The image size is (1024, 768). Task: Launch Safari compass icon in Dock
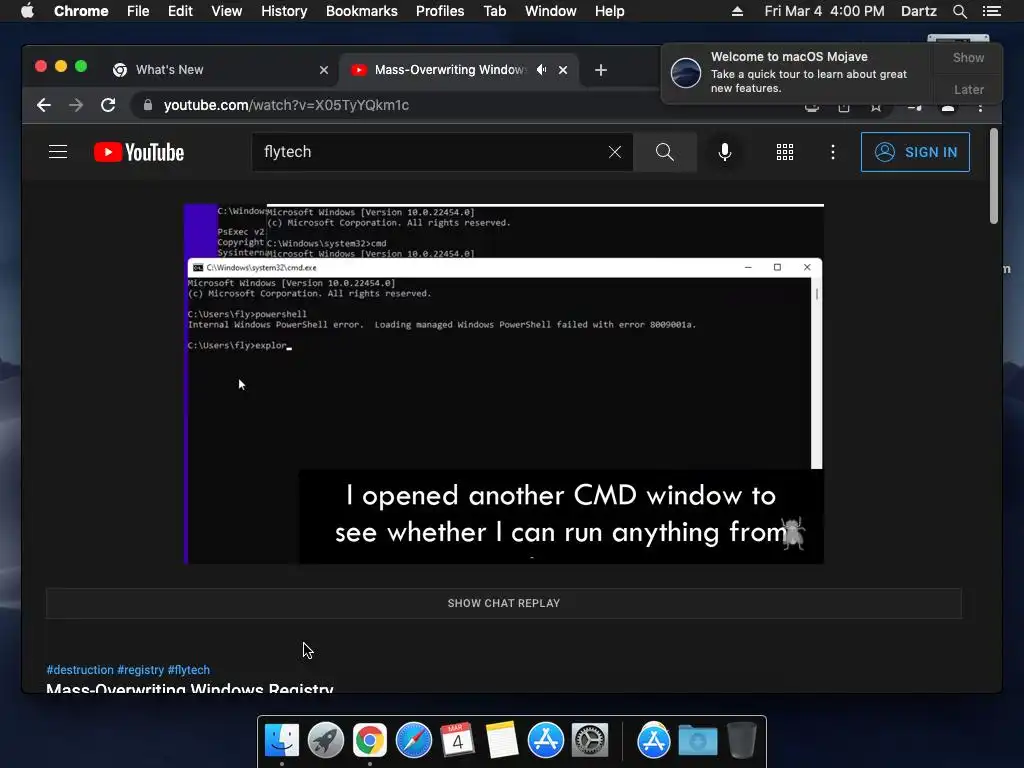[x=414, y=740]
